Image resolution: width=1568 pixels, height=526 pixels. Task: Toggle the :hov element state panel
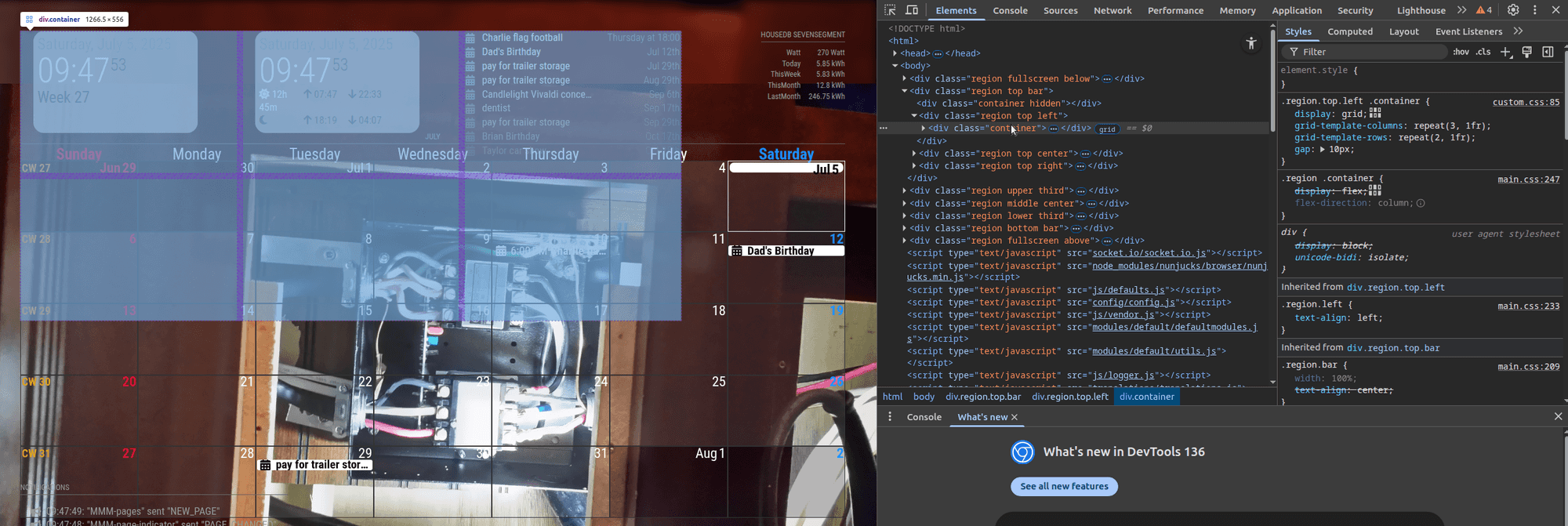1461,52
